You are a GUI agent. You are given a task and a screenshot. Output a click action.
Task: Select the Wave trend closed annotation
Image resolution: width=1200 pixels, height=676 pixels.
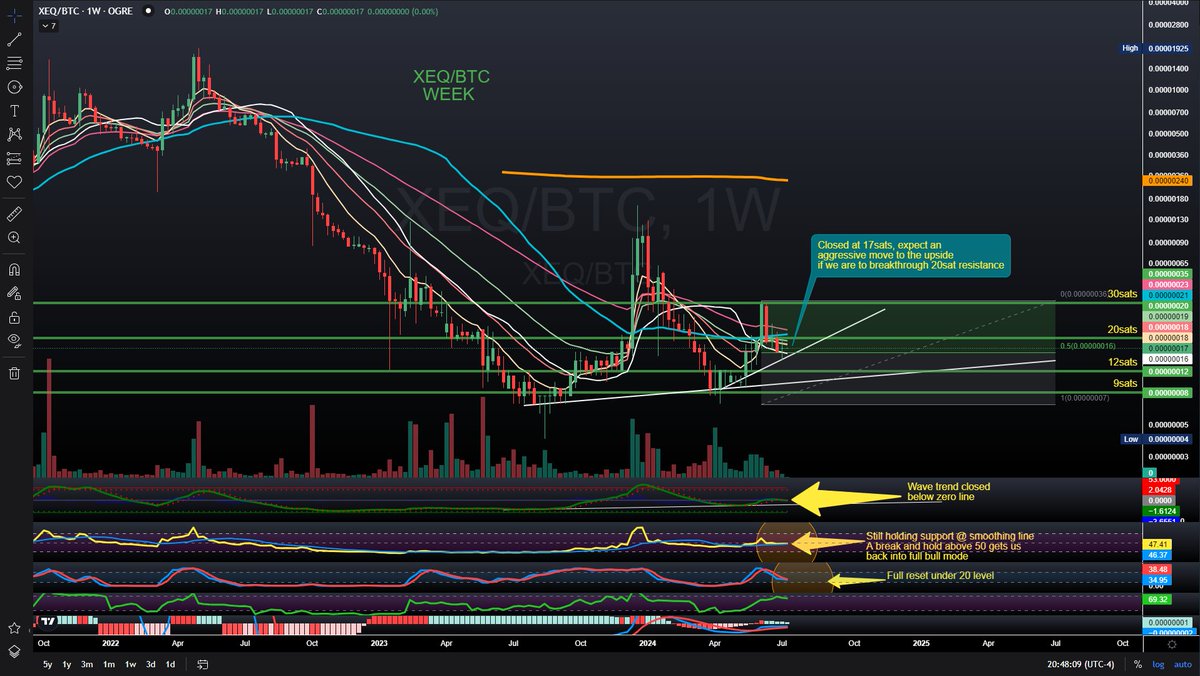(948, 491)
